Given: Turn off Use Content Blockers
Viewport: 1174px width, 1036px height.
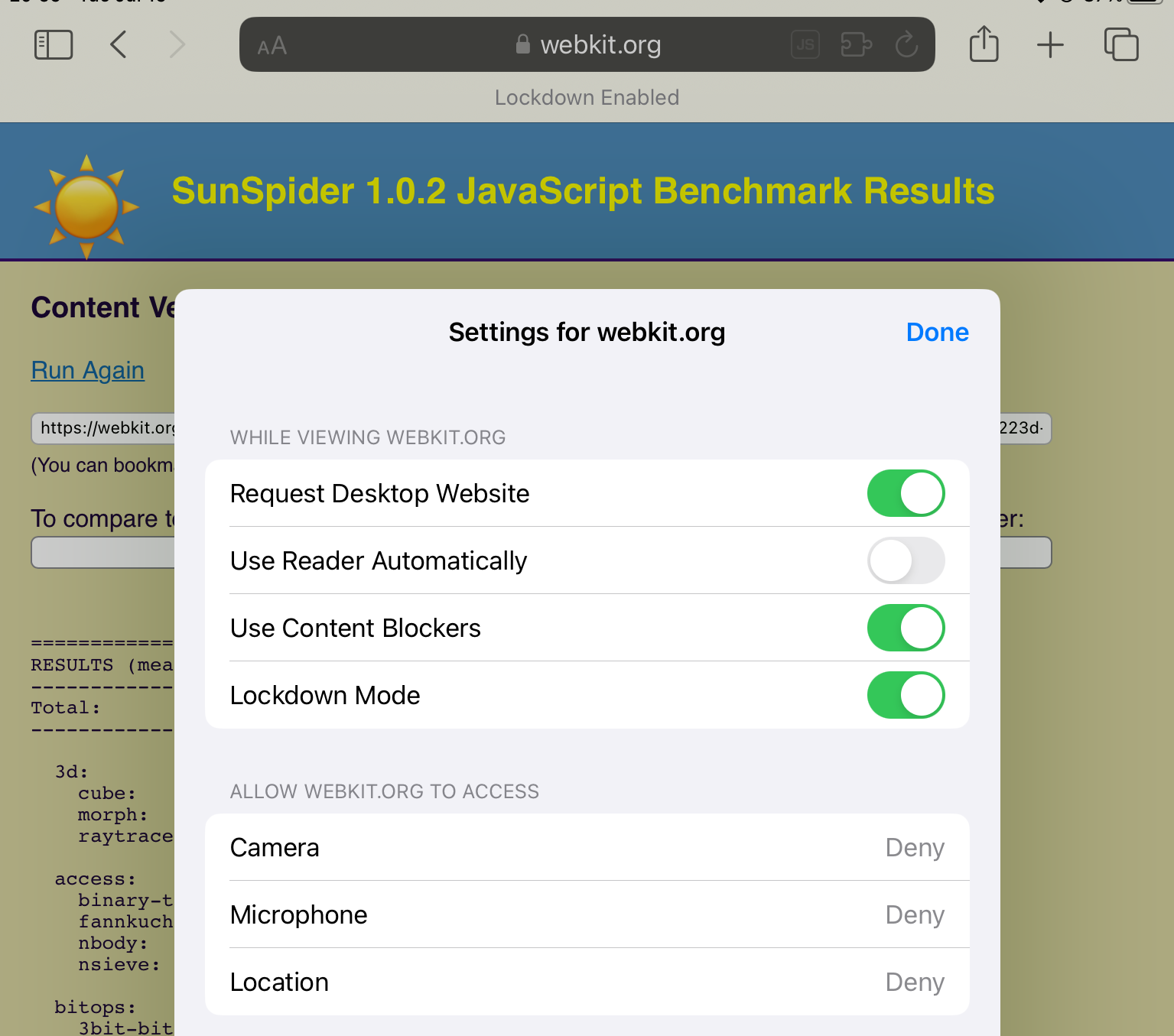Looking at the screenshot, I should pos(906,628).
